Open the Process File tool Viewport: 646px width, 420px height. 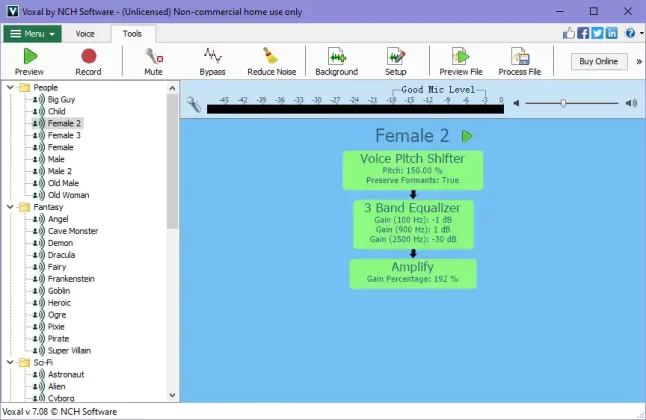coord(520,61)
